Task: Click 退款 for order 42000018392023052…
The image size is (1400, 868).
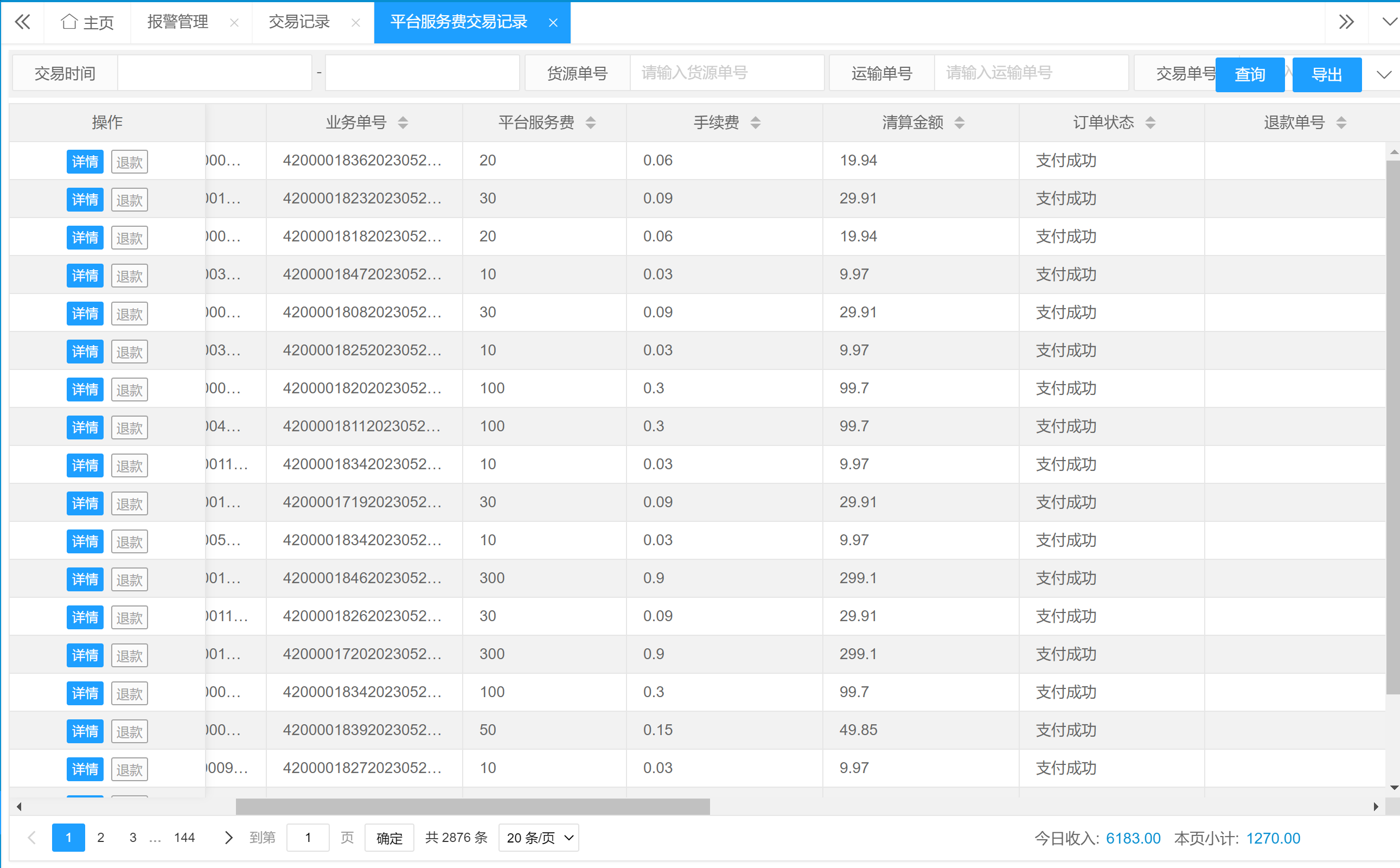Action: pyautogui.click(x=129, y=731)
